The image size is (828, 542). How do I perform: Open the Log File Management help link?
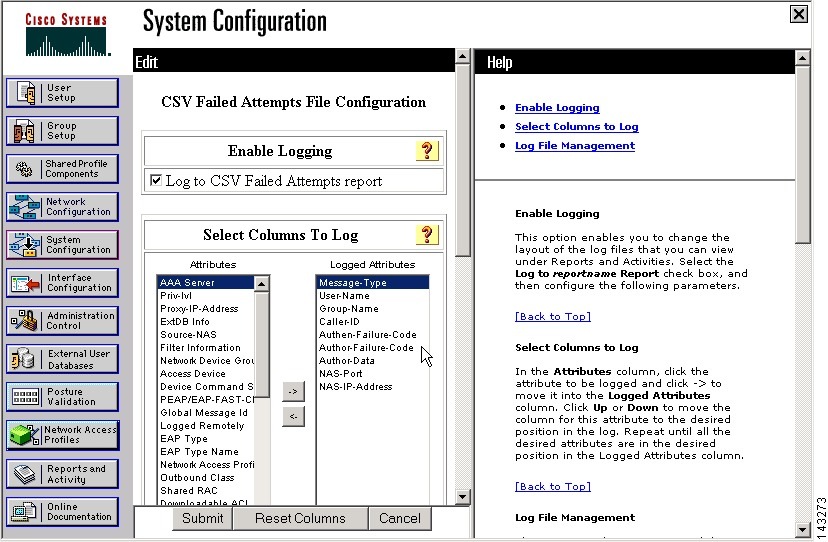pyautogui.click(x=575, y=146)
